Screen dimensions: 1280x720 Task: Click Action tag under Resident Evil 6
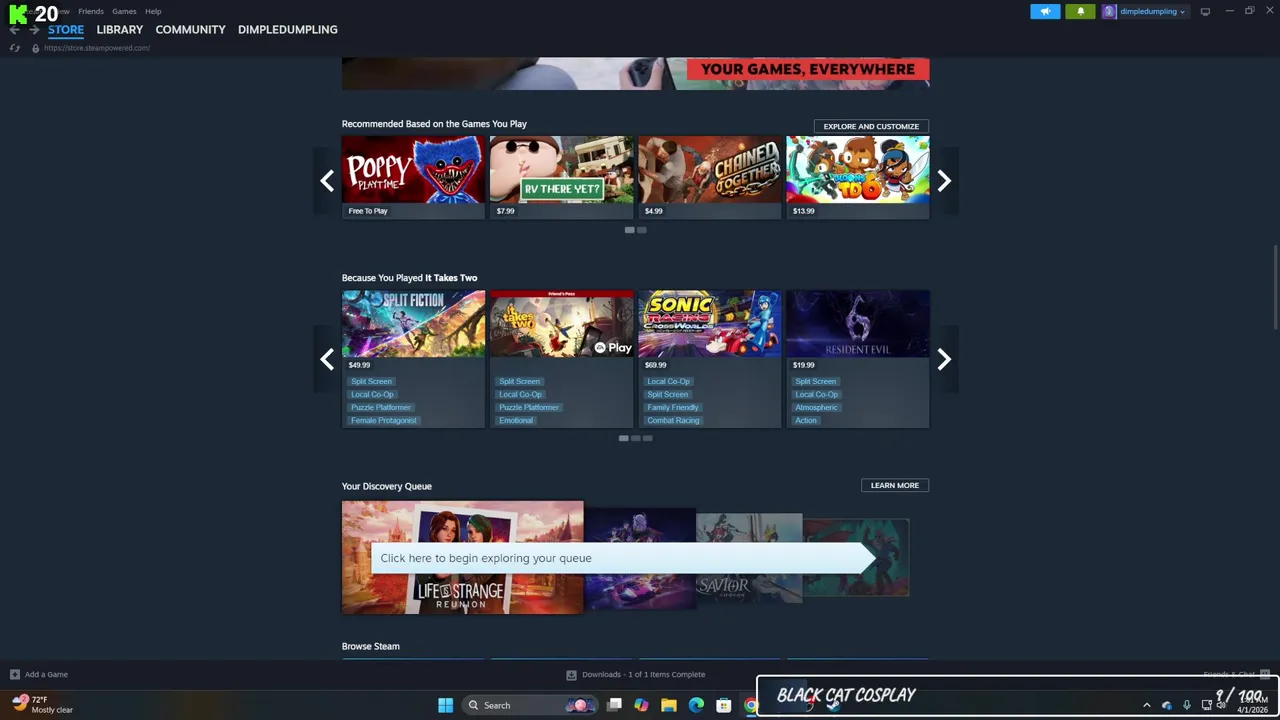coord(806,421)
